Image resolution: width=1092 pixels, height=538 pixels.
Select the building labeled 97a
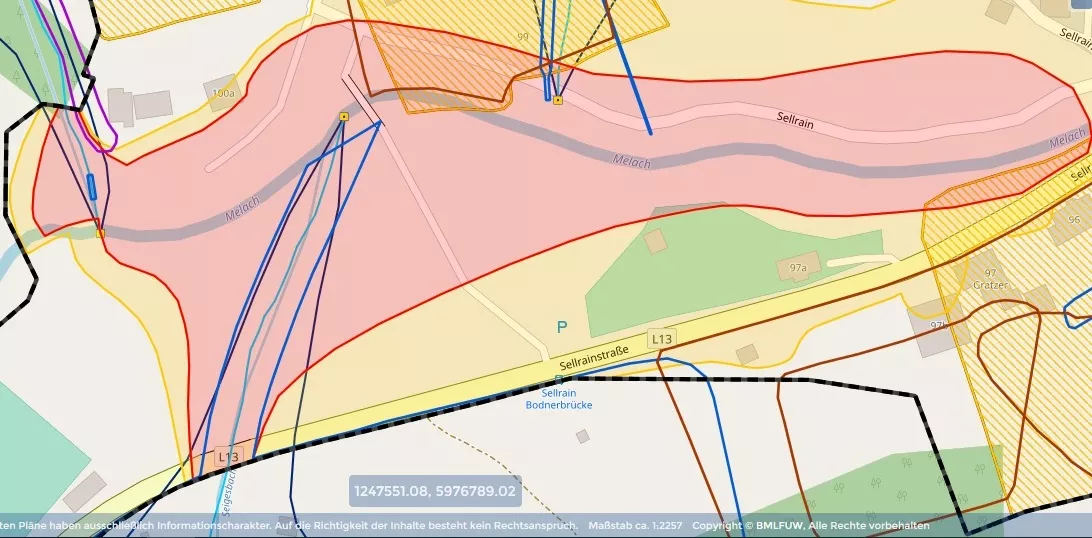(x=798, y=267)
